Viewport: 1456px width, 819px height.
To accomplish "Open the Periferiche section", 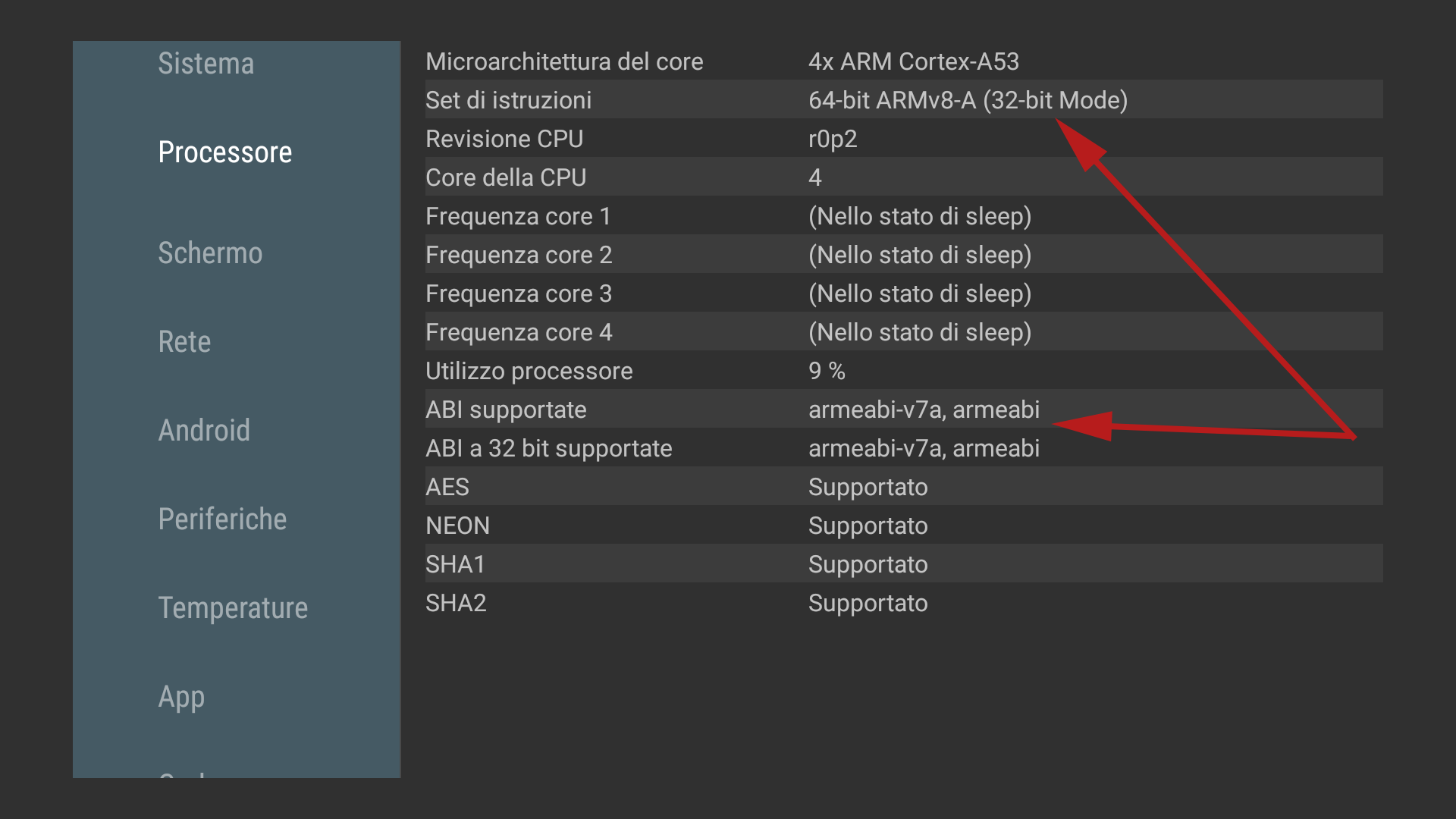I will coord(222,519).
